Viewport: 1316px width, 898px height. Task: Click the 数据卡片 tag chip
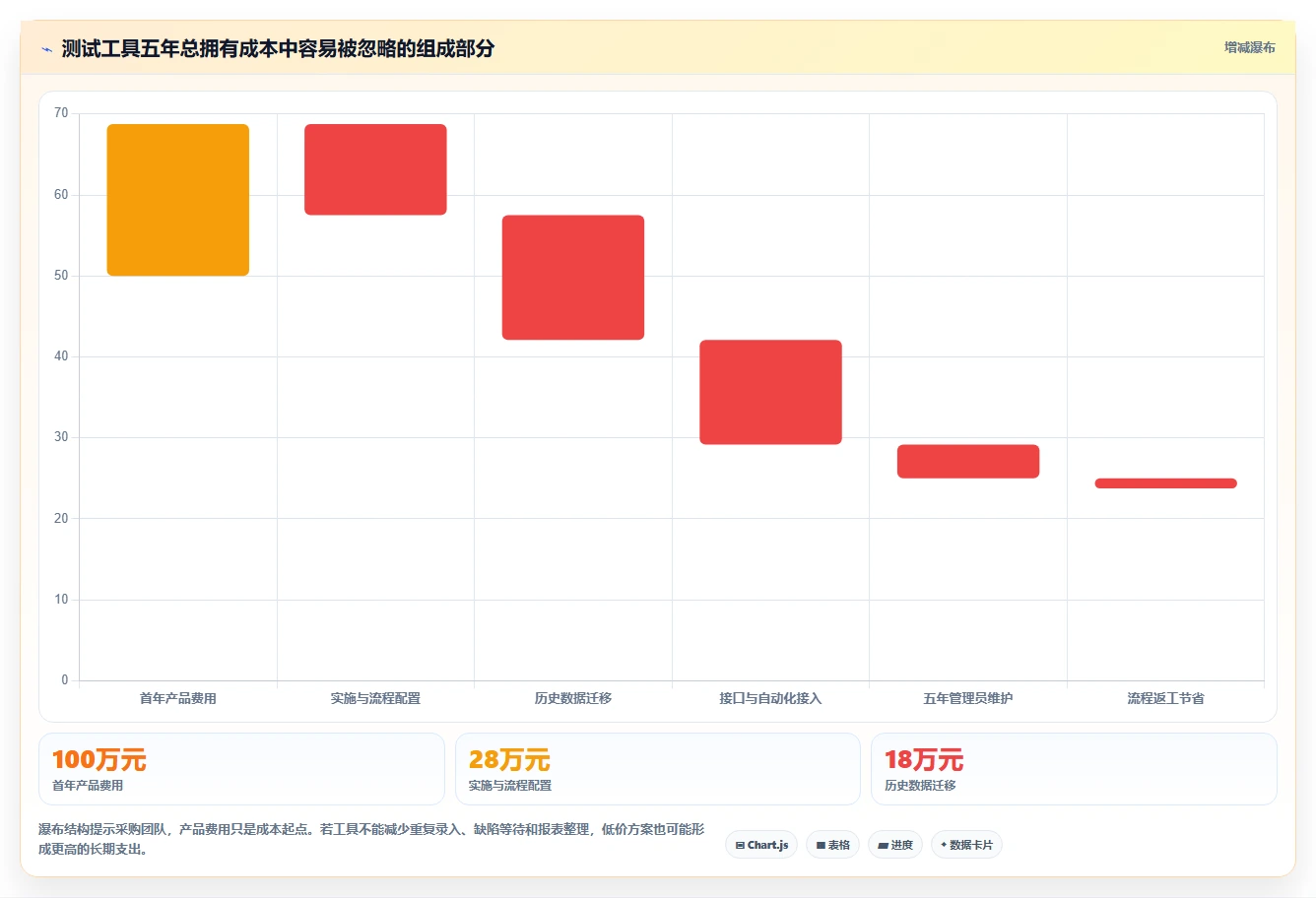(x=966, y=845)
